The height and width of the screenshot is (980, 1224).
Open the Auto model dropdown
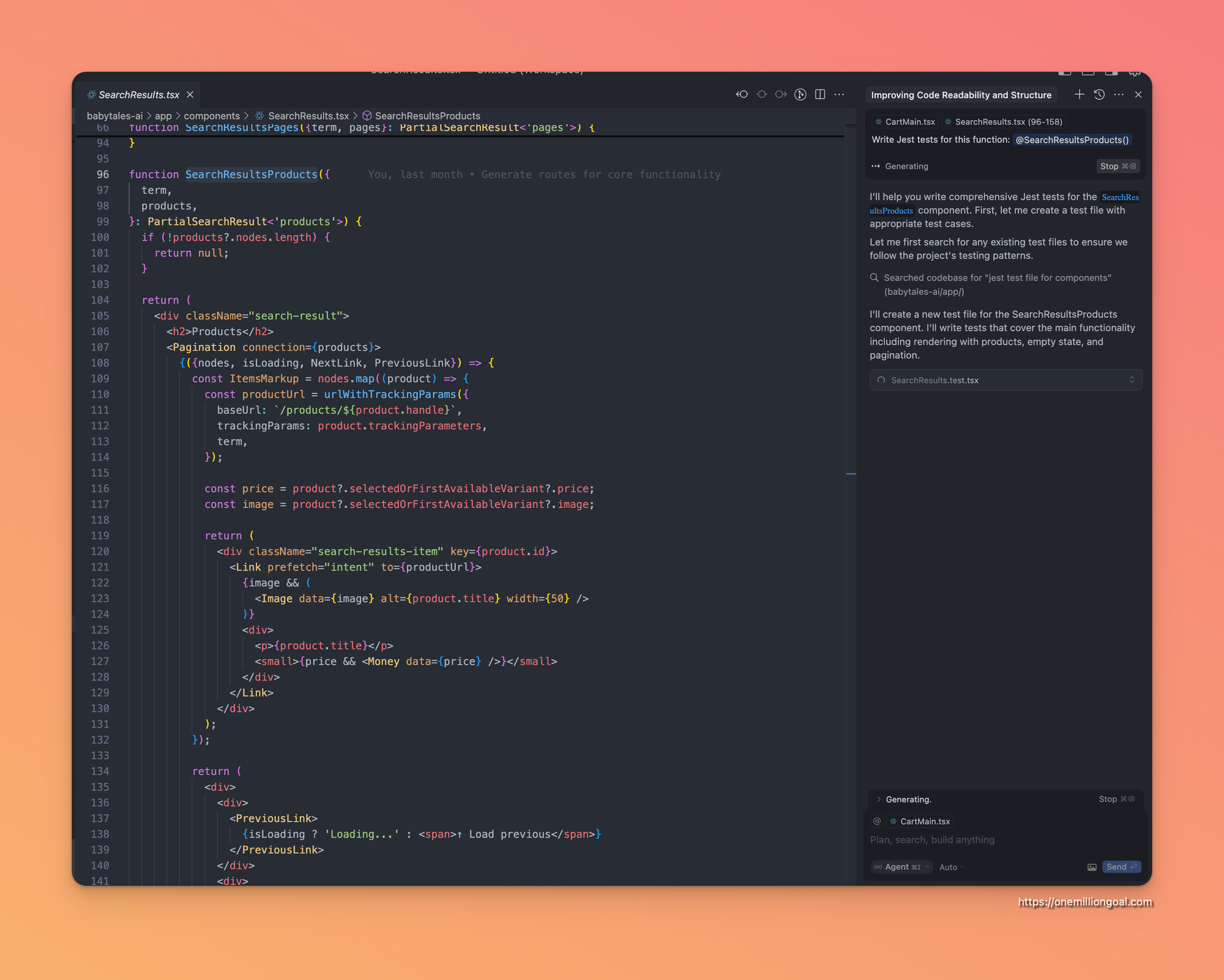[x=951, y=867]
